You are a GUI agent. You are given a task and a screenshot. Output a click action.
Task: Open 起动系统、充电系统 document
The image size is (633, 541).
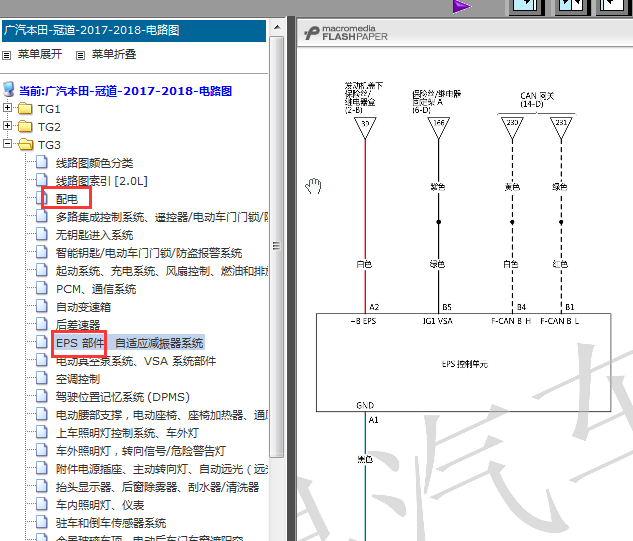pos(162,270)
